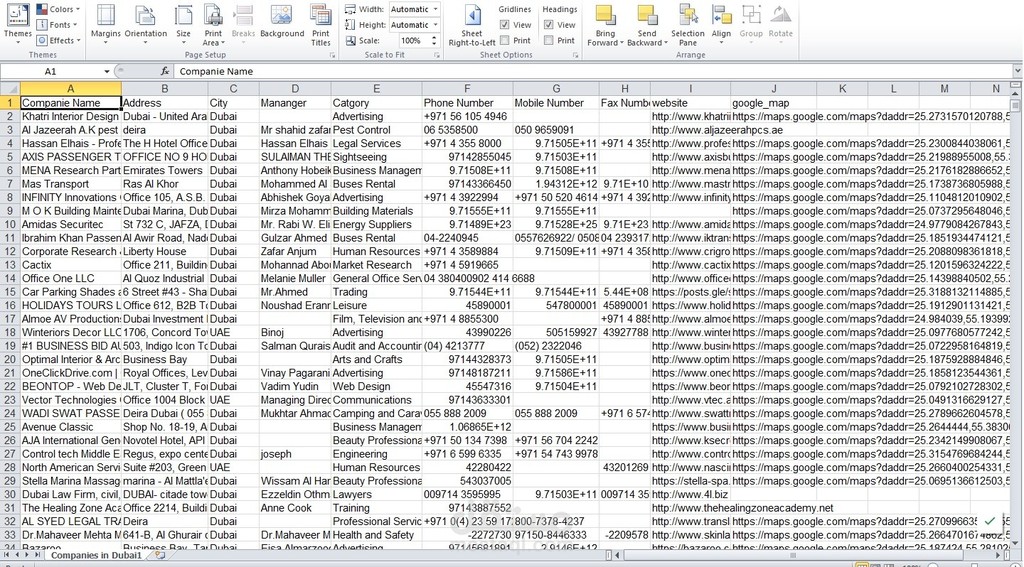Click the insert function fx icon
Image resolution: width=1024 pixels, height=567 pixels.
coord(165,72)
